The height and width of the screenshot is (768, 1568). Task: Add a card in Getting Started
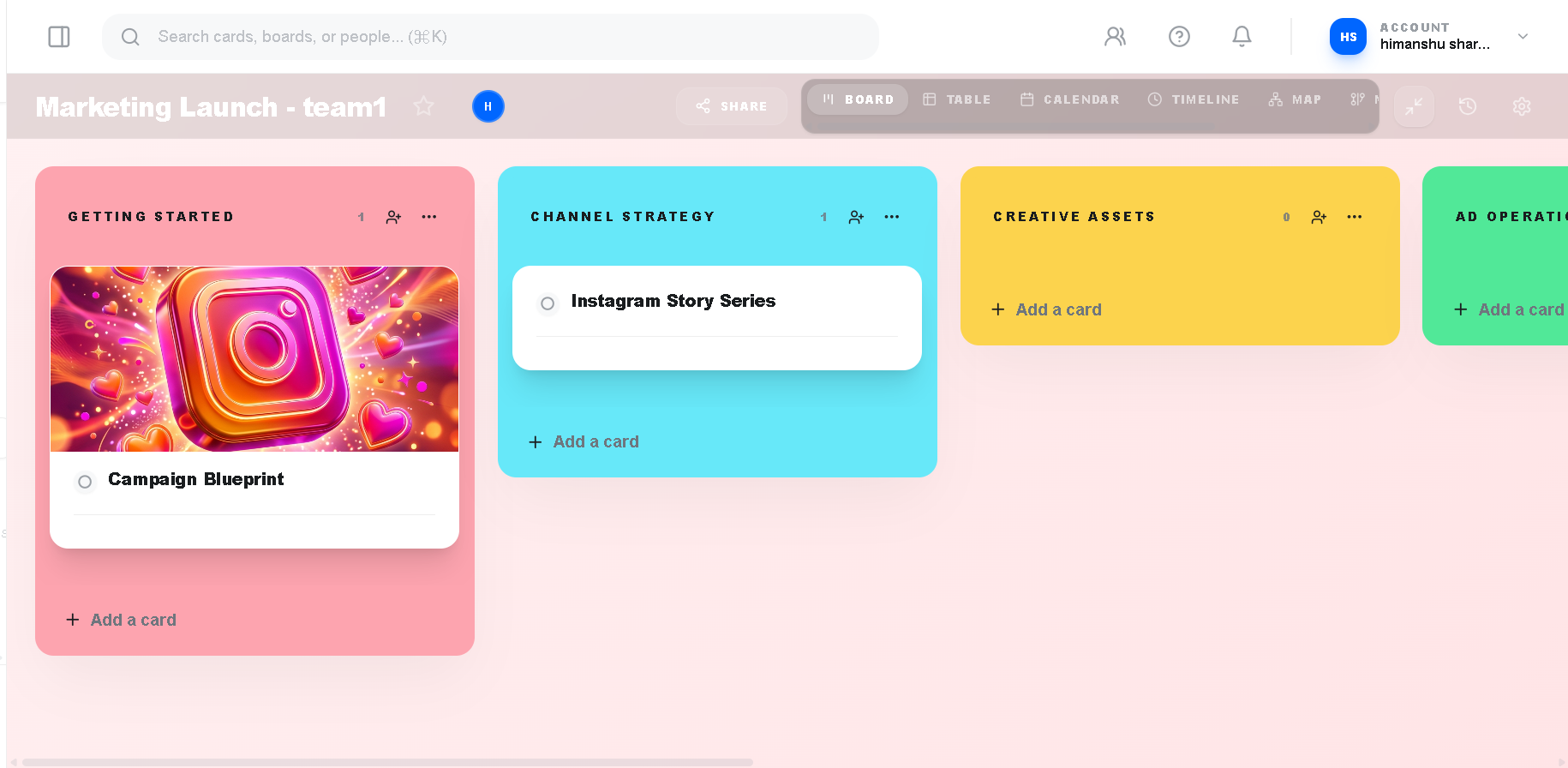point(122,620)
